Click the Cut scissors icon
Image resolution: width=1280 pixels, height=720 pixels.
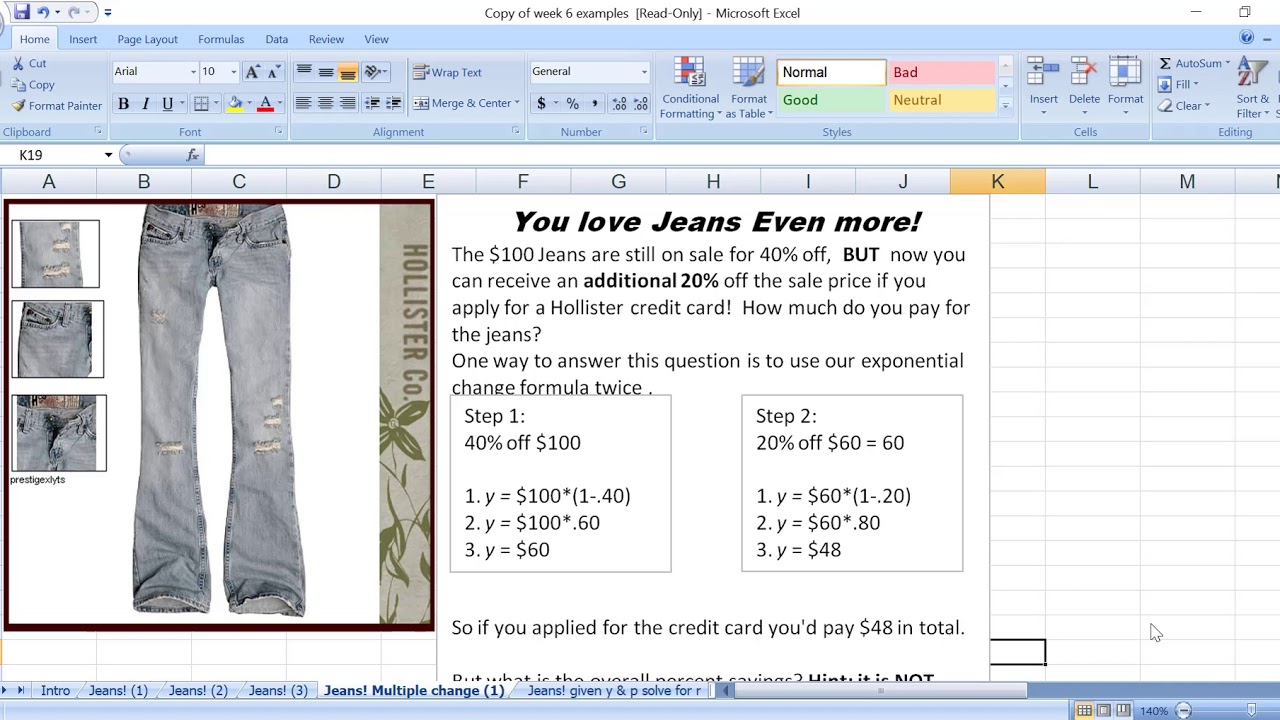[x=18, y=63]
